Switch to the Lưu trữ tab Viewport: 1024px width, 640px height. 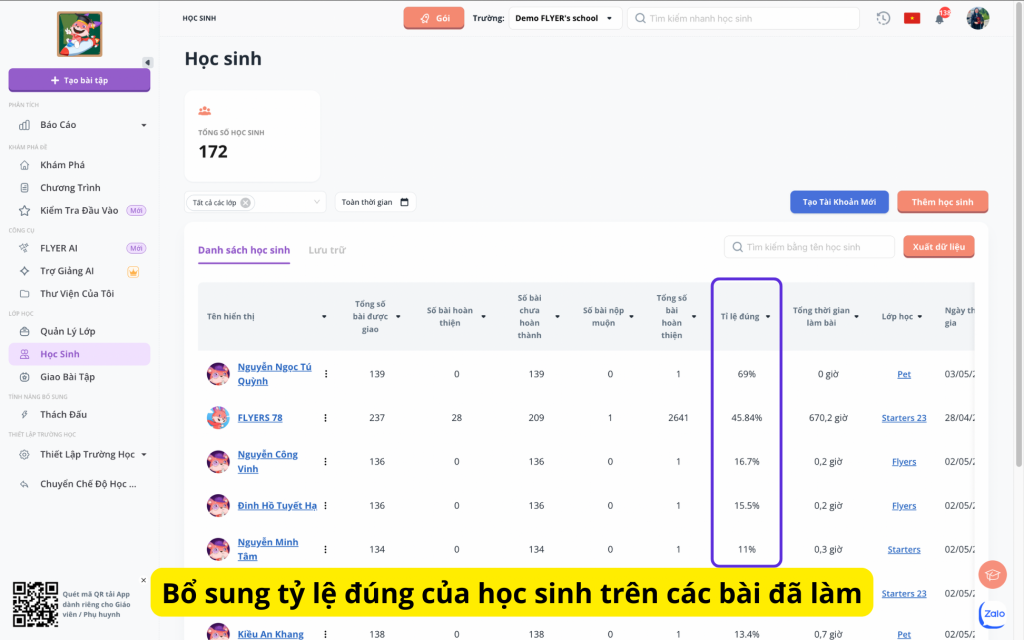click(327, 250)
